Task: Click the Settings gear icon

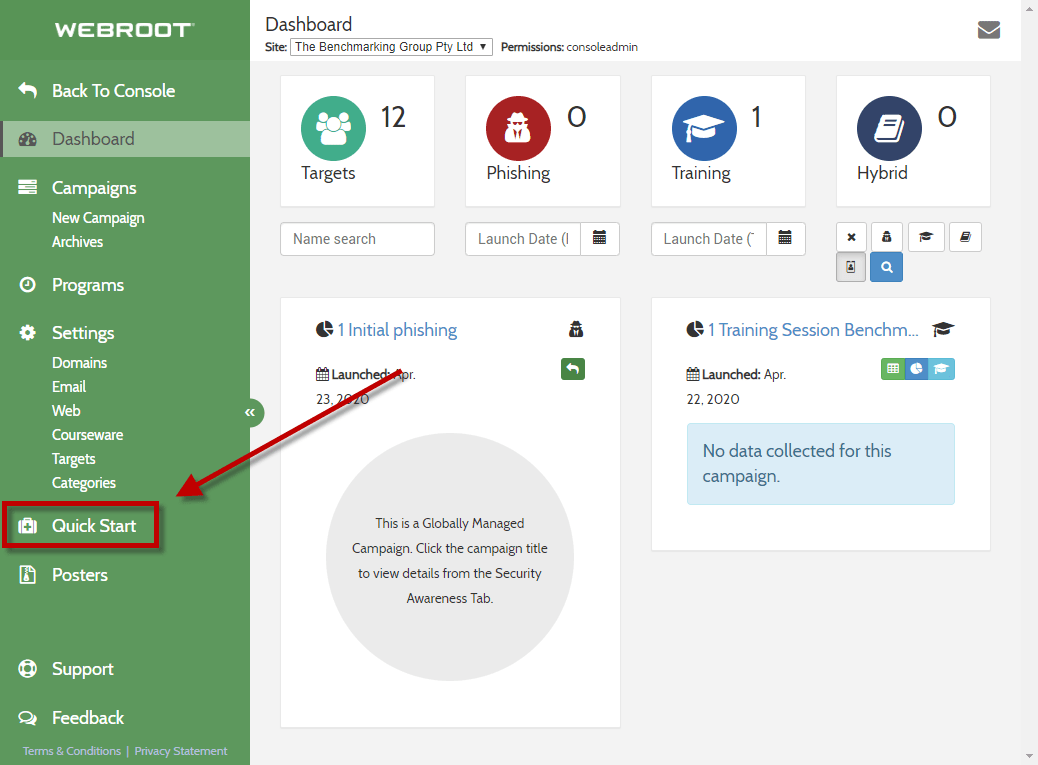Action: coord(27,332)
